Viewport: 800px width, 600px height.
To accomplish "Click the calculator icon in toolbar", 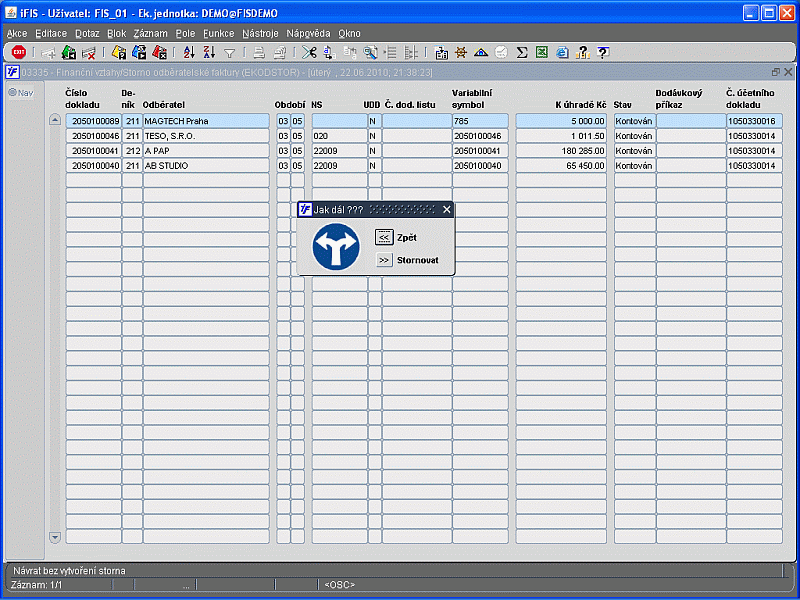I will coord(442,53).
